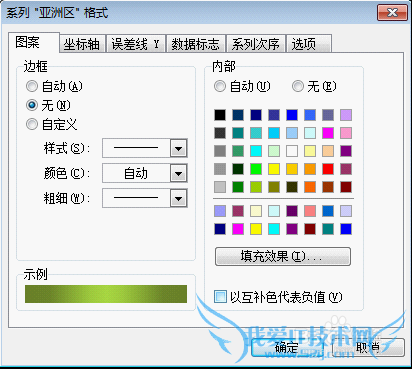Pick the black color swatch
Viewport: 412px width, 369px height.
point(220,115)
